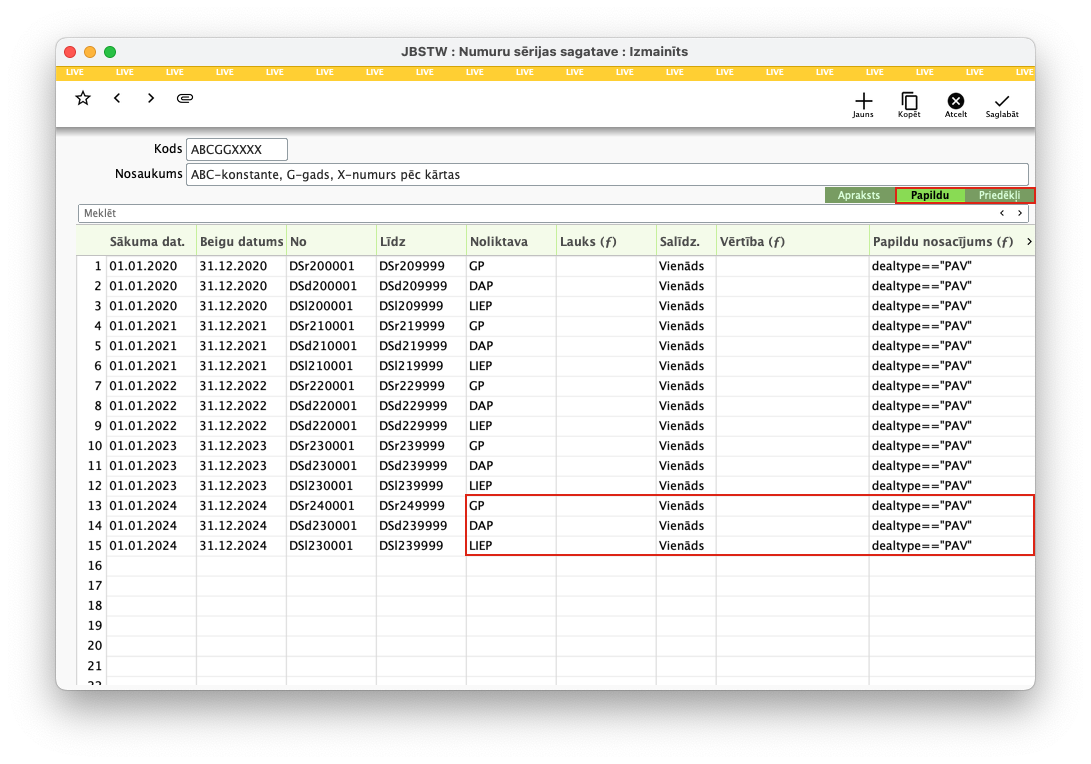Search previous match arrow in Meklēt bar
Viewport: 1091px width, 764px height.
[1002, 213]
